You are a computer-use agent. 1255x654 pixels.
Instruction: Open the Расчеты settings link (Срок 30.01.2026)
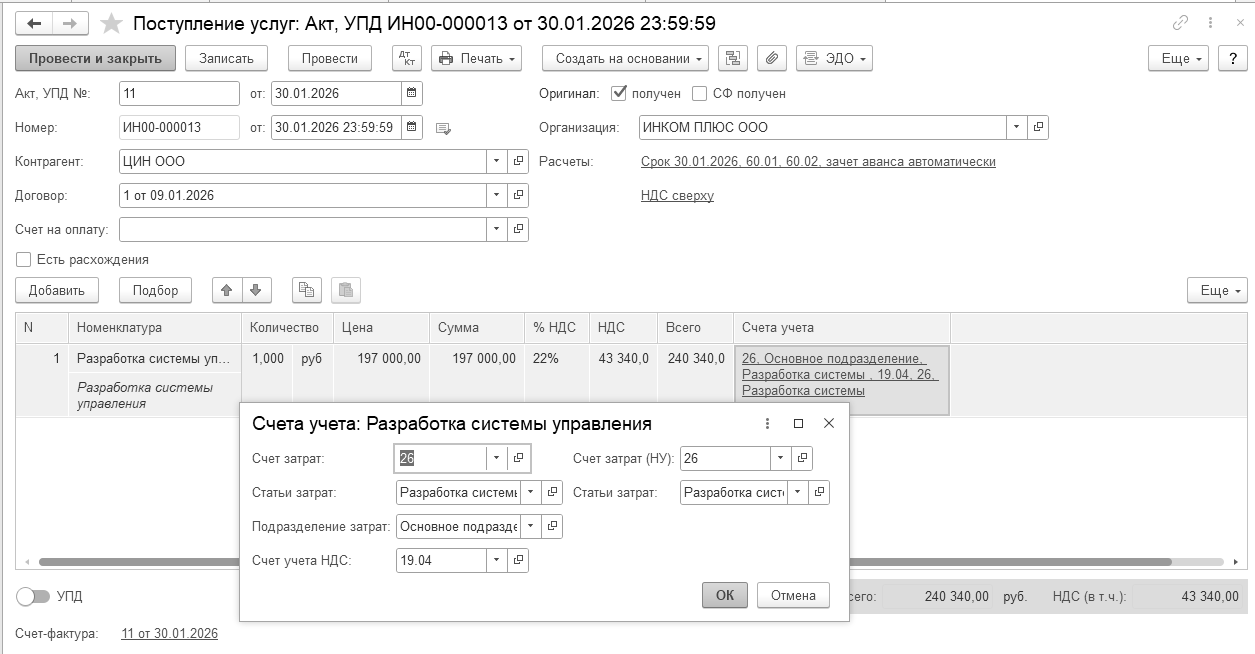818,162
